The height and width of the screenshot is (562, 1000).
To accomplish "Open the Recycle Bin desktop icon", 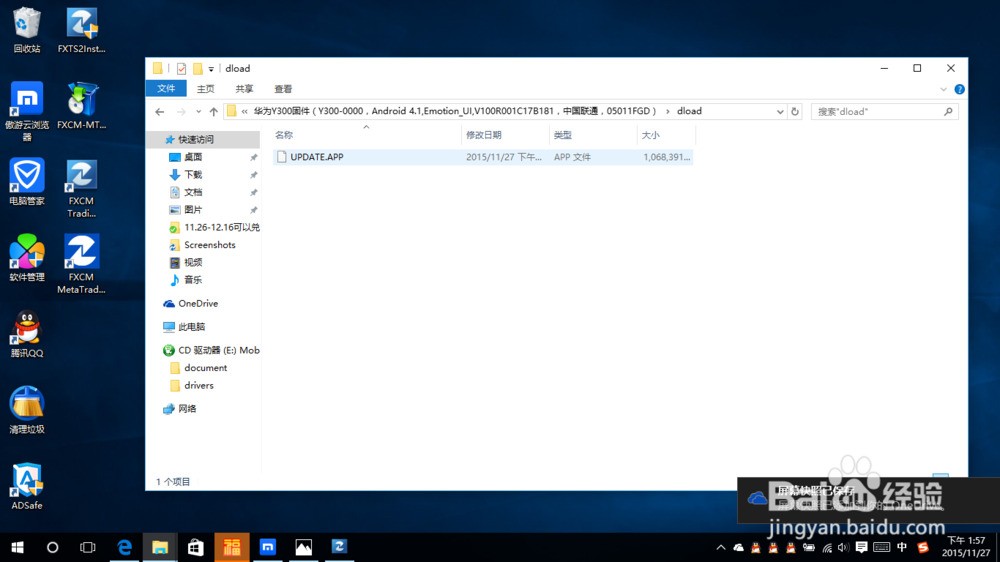I will 27,29.
